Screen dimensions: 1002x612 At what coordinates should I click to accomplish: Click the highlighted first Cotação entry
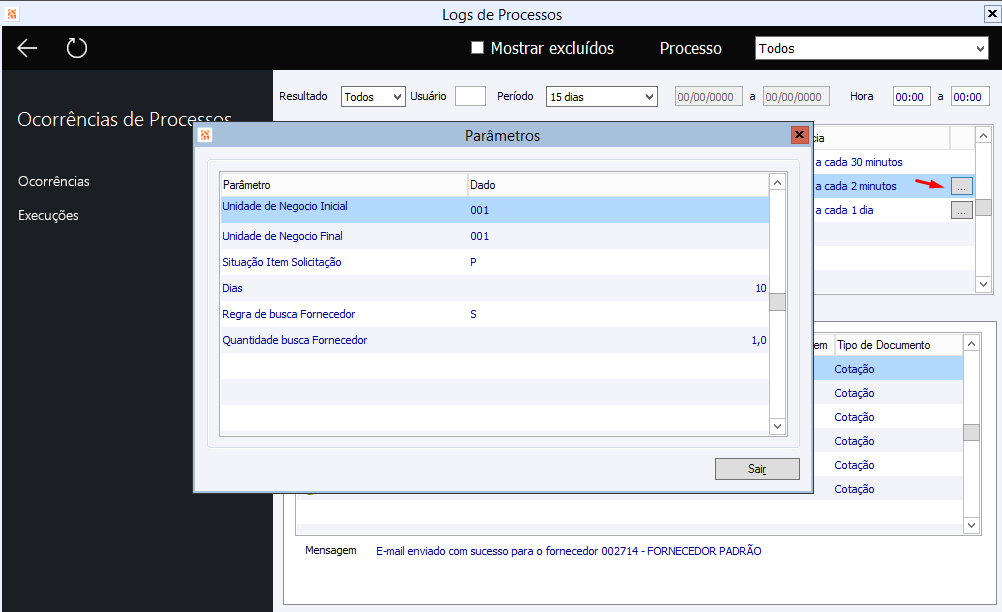(x=854, y=369)
